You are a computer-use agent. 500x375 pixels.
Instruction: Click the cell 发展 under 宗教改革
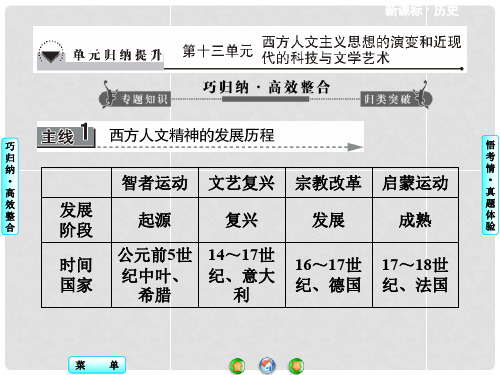(329, 220)
